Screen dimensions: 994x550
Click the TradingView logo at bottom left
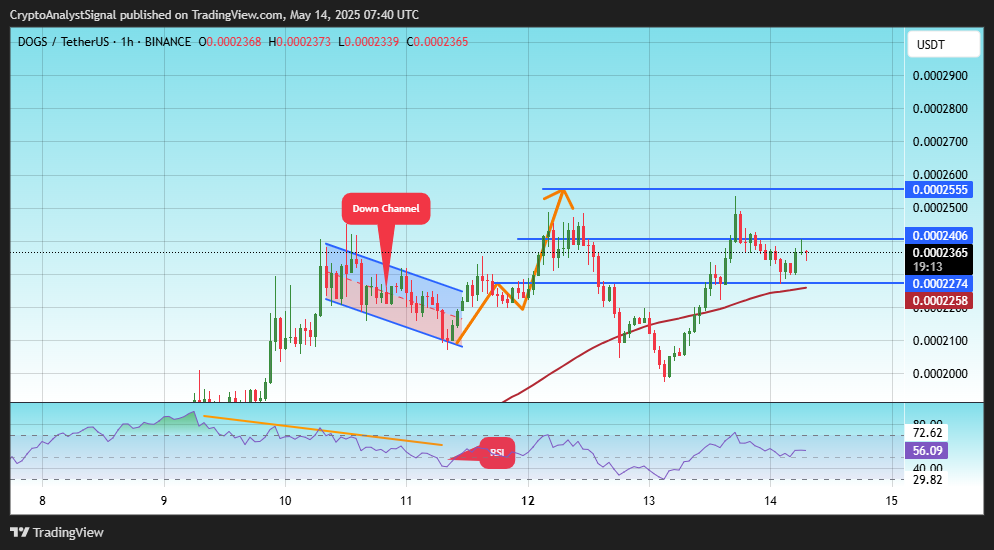tap(57, 532)
